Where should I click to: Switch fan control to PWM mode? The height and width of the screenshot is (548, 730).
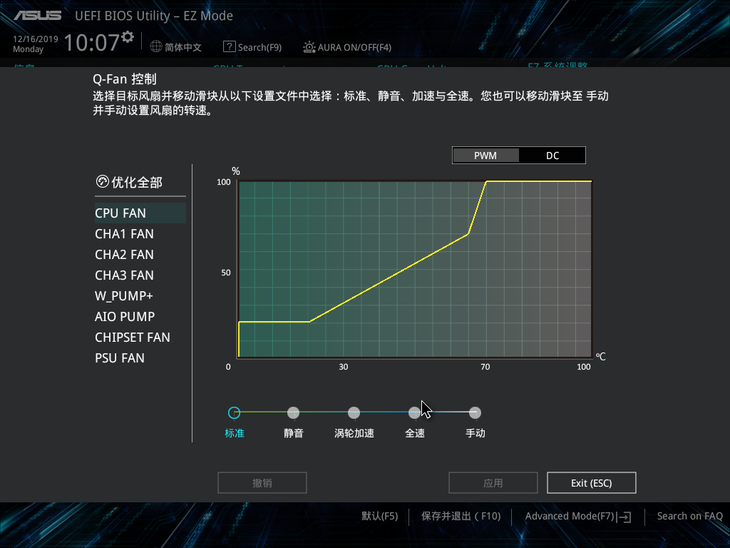[x=486, y=156]
